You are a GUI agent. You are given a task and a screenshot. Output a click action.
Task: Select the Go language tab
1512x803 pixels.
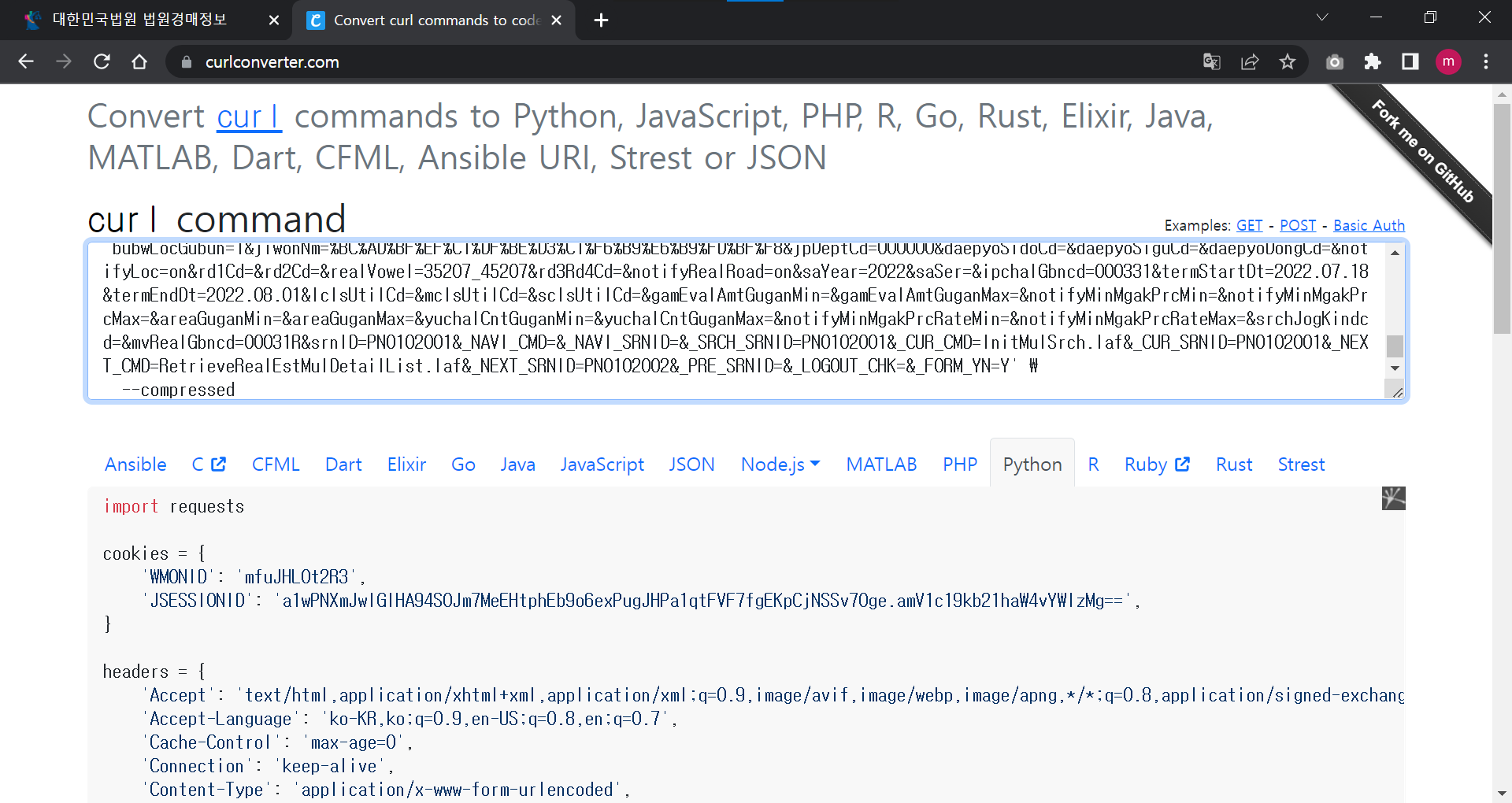463,464
